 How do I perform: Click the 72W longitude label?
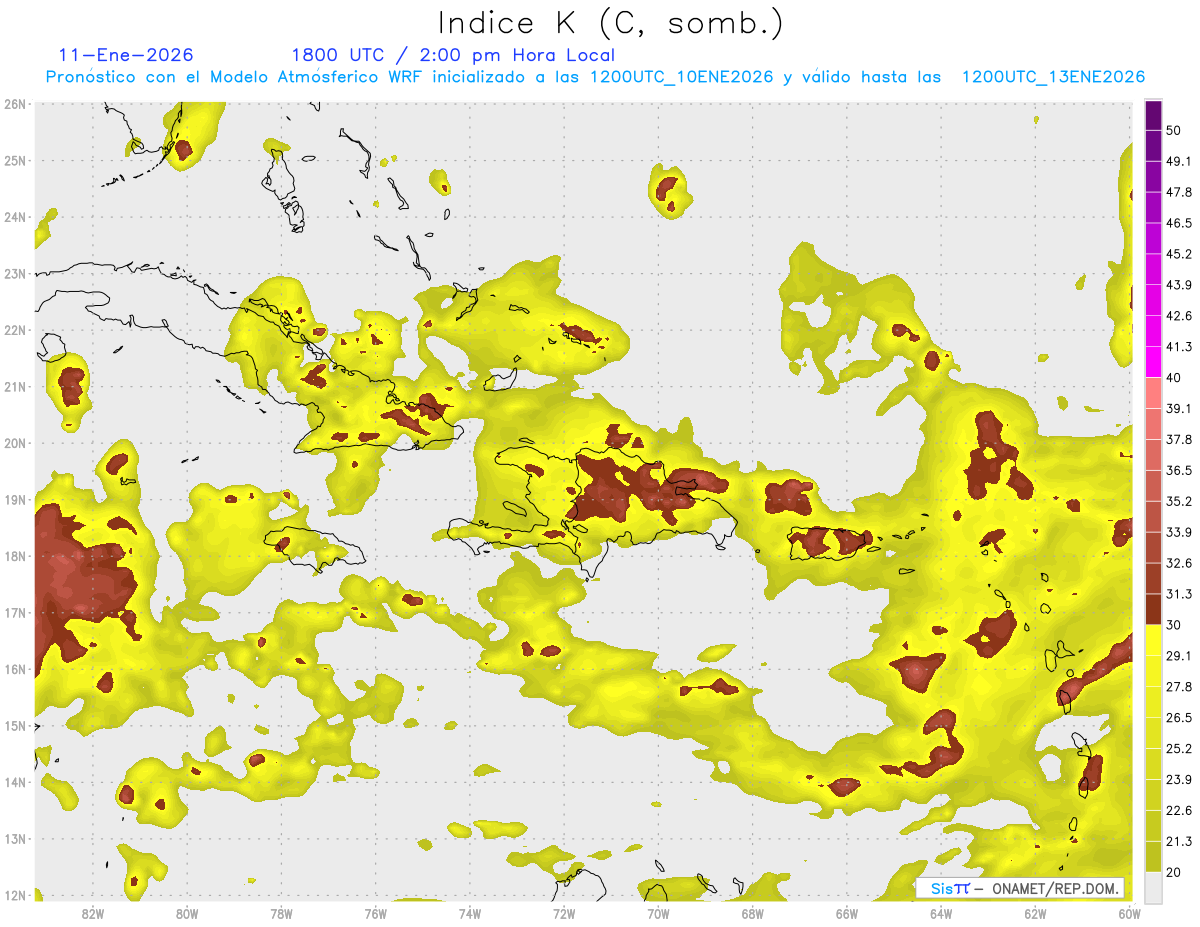tap(564, 914)
